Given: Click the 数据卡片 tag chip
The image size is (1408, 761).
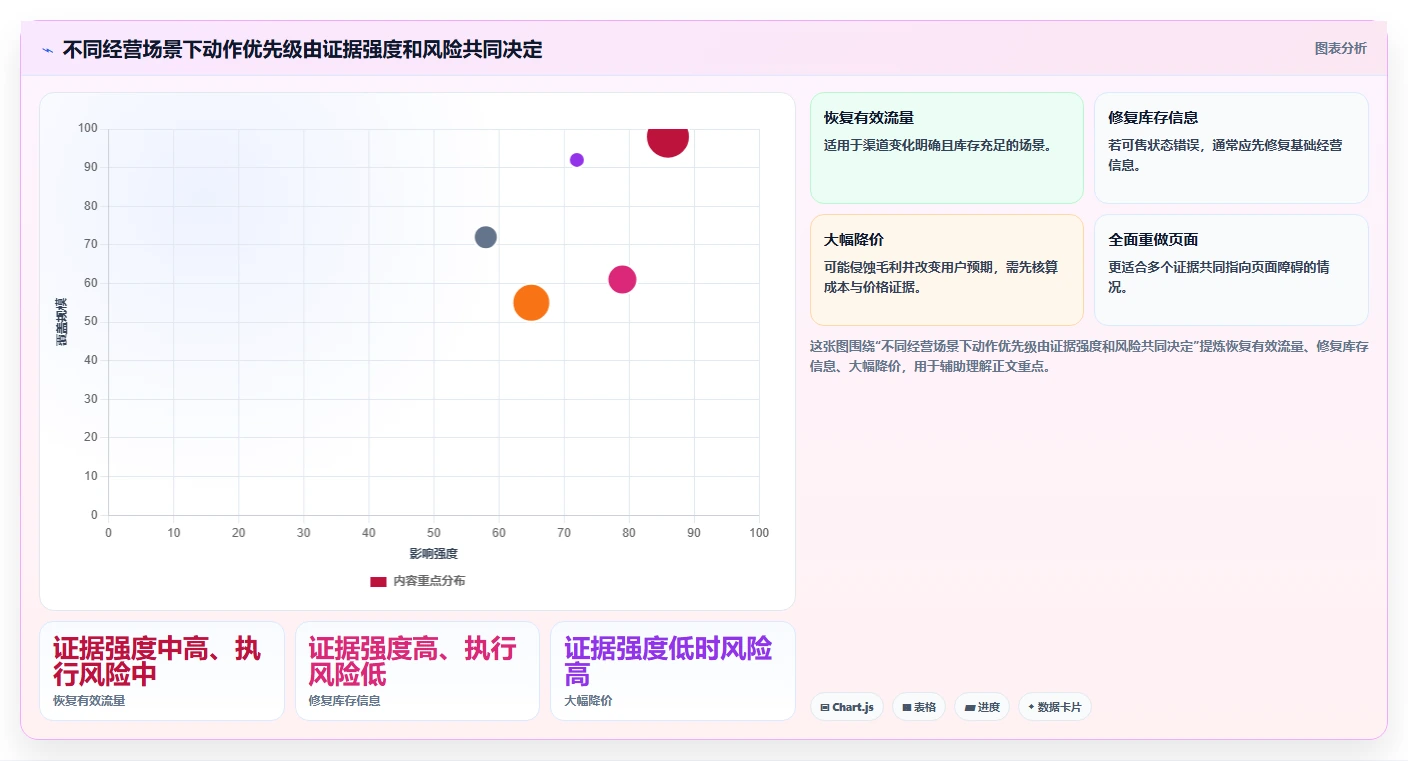Looking at the screenshot, I should (1055, 707).
